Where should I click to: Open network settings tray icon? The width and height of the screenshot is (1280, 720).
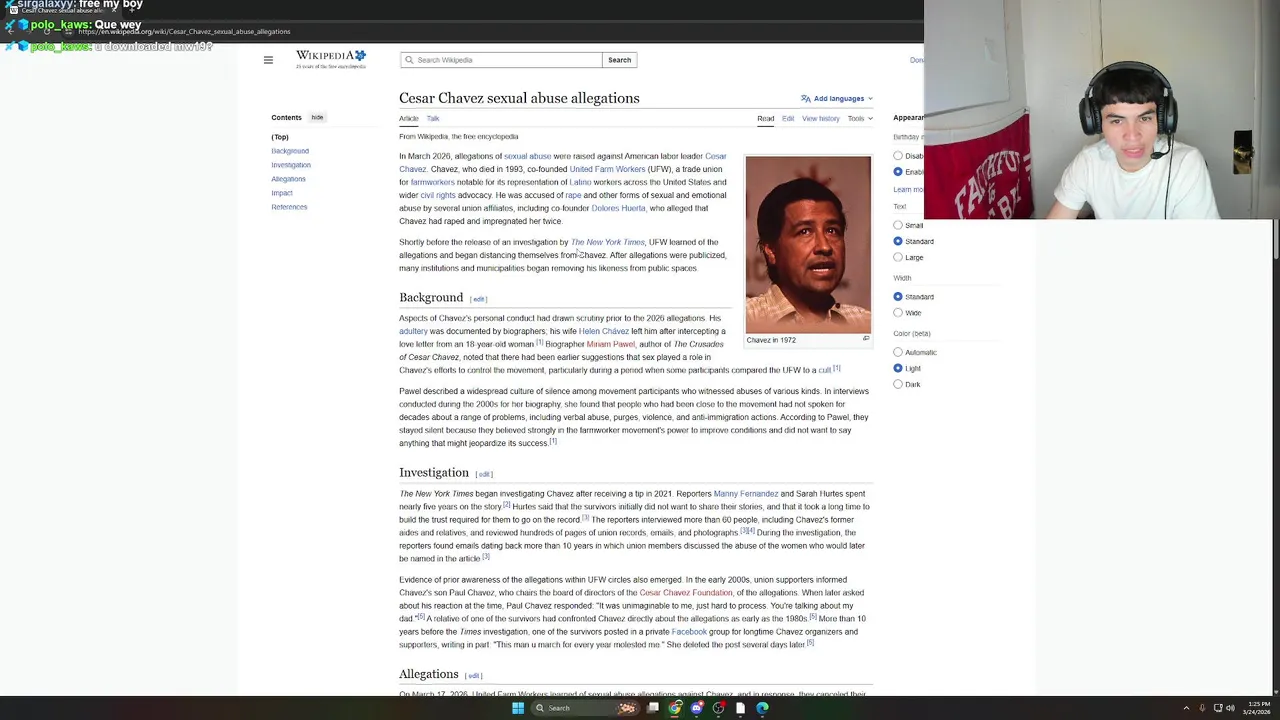(x=1218, y=708)
